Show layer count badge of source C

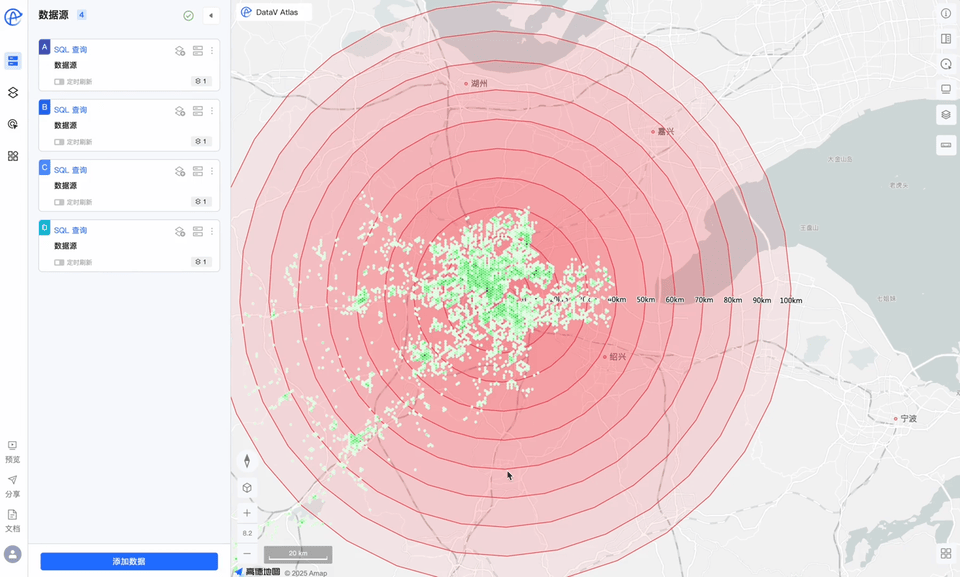tap(201, 202)
